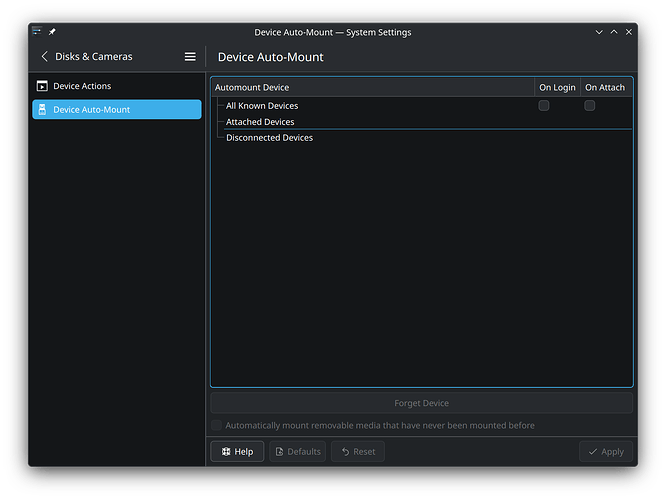Open the hamburger menu in sidebar header

(190, 57)
